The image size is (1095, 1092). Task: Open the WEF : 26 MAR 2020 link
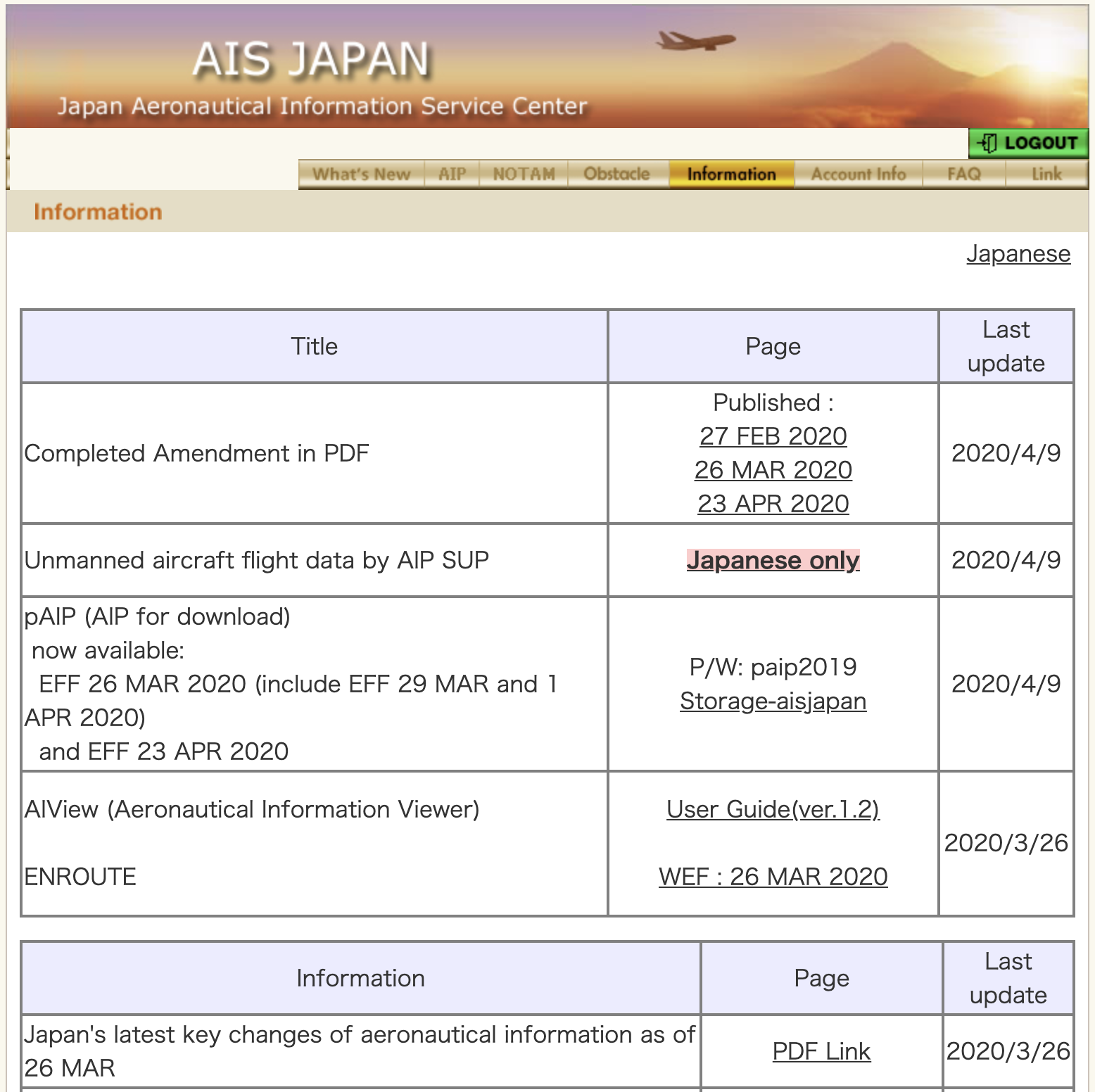[773, 877]
